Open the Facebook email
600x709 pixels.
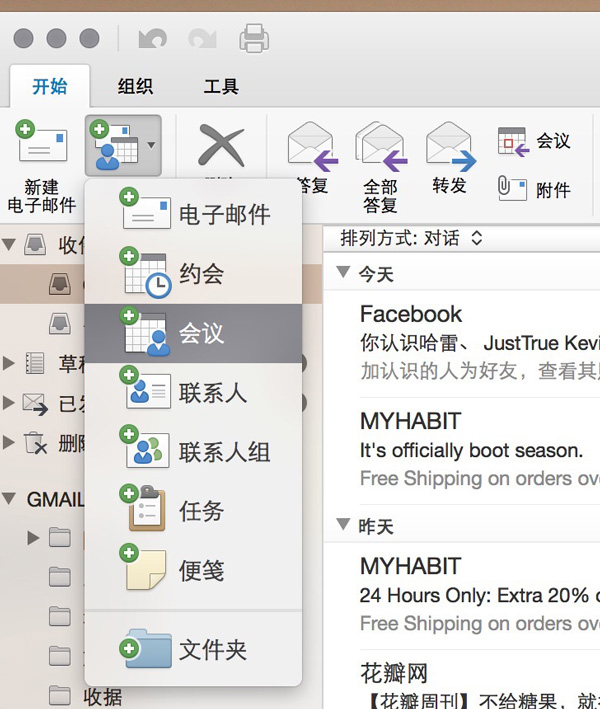tap(462, 344)
